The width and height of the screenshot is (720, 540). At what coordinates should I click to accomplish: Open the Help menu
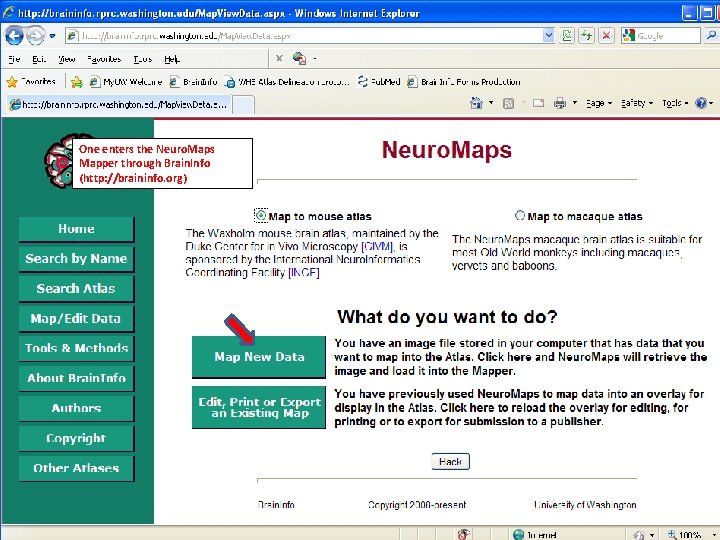tap(172, 59)
